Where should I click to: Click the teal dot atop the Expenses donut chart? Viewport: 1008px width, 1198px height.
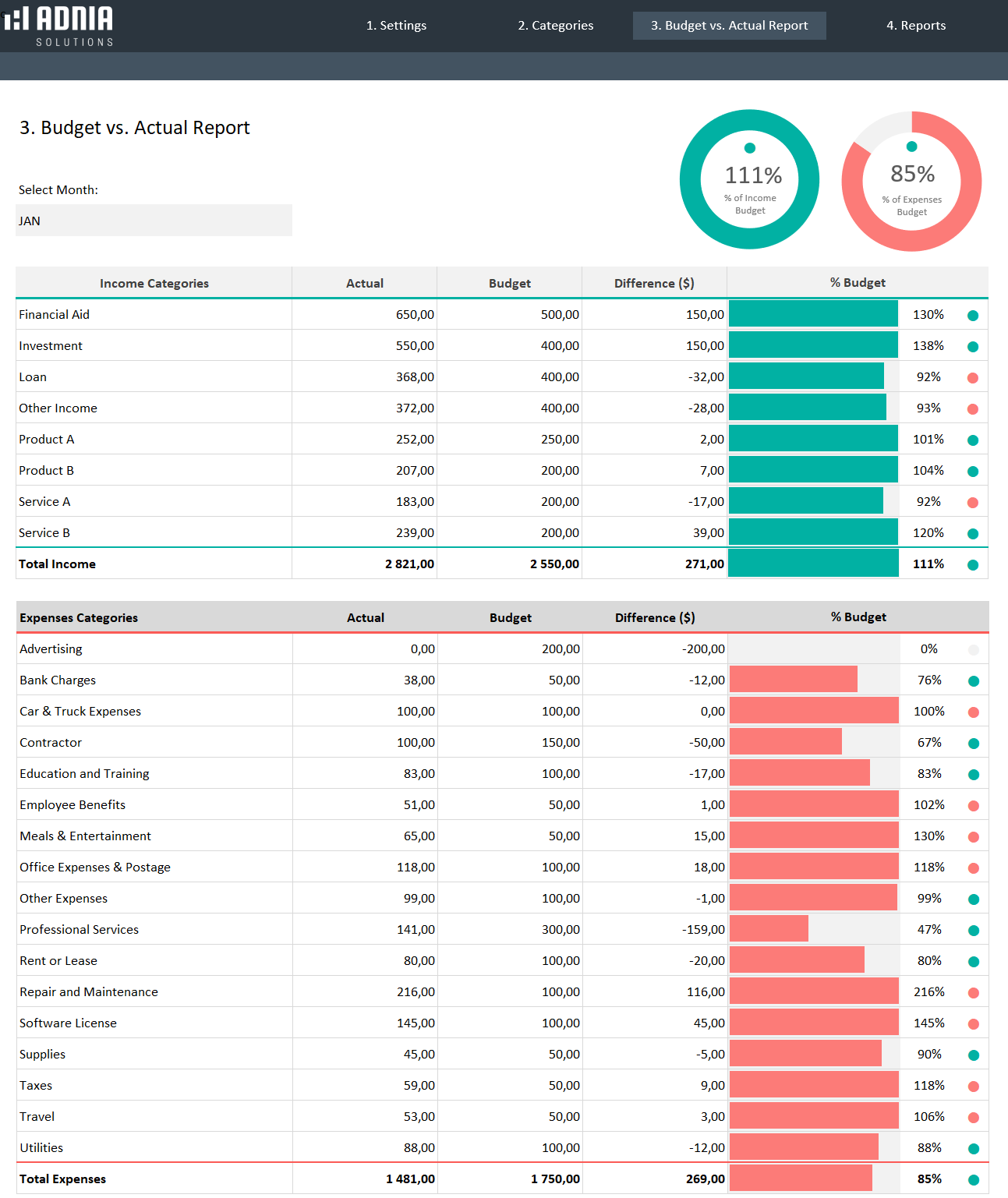(x=911, y=146)
